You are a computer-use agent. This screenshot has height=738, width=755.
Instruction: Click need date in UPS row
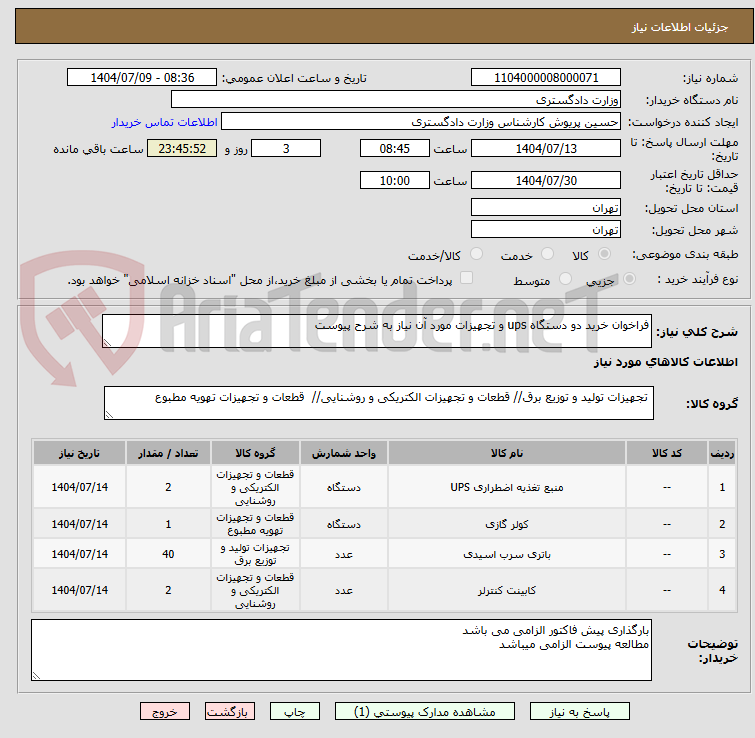click(79, 487)
